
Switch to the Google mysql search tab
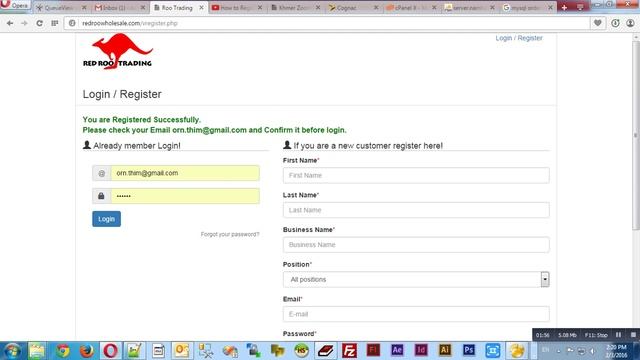pyautogui.click(x=528, y=8)
